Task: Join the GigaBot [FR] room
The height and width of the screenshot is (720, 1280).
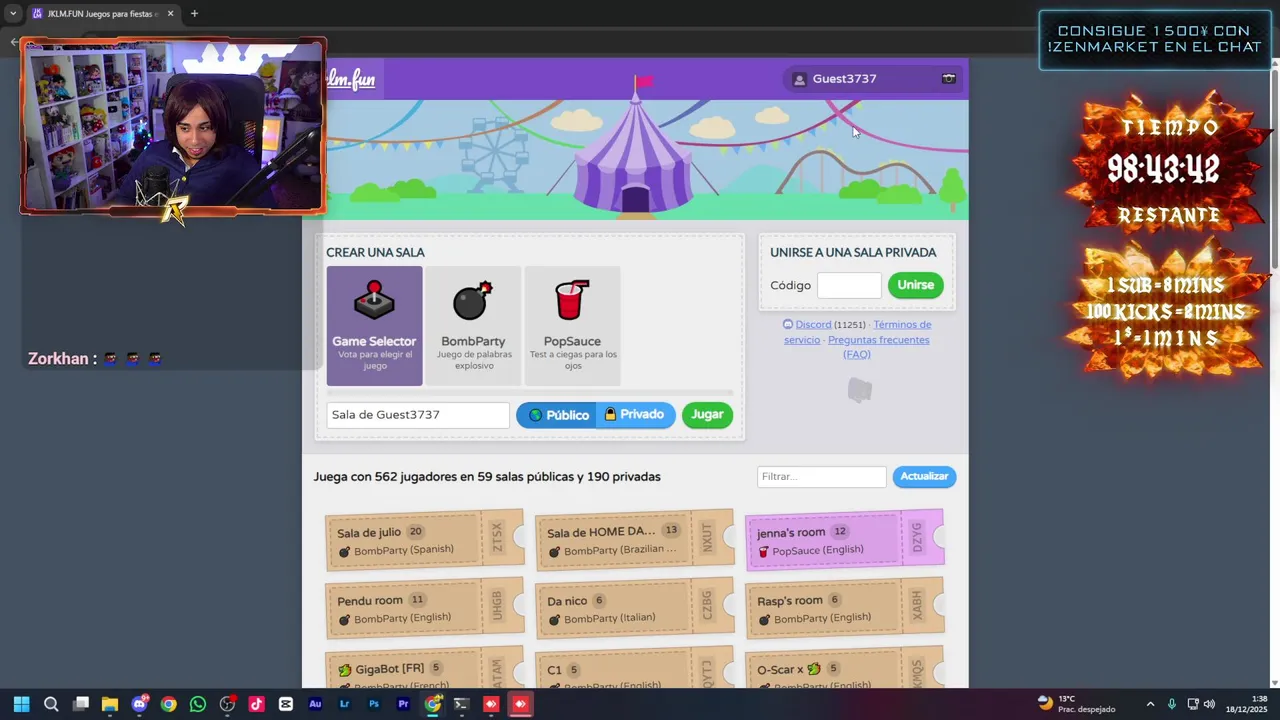Action: coord(425,669)
